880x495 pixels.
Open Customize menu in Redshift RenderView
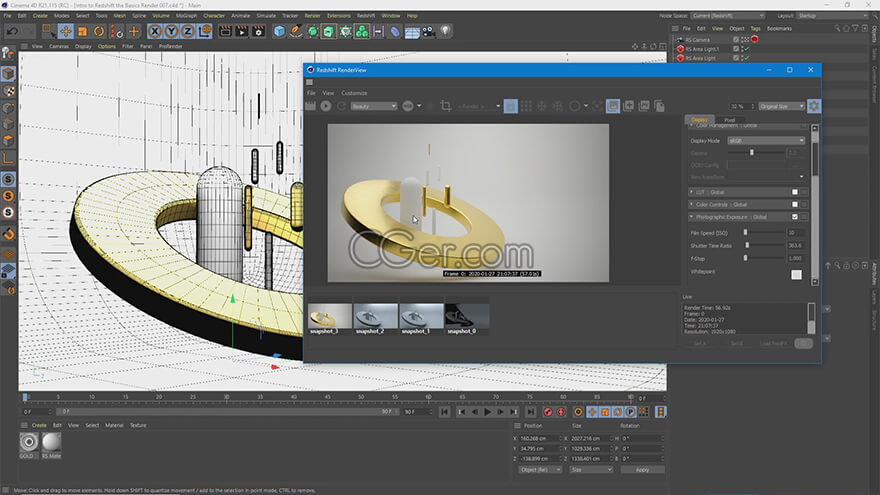(354, 93)
